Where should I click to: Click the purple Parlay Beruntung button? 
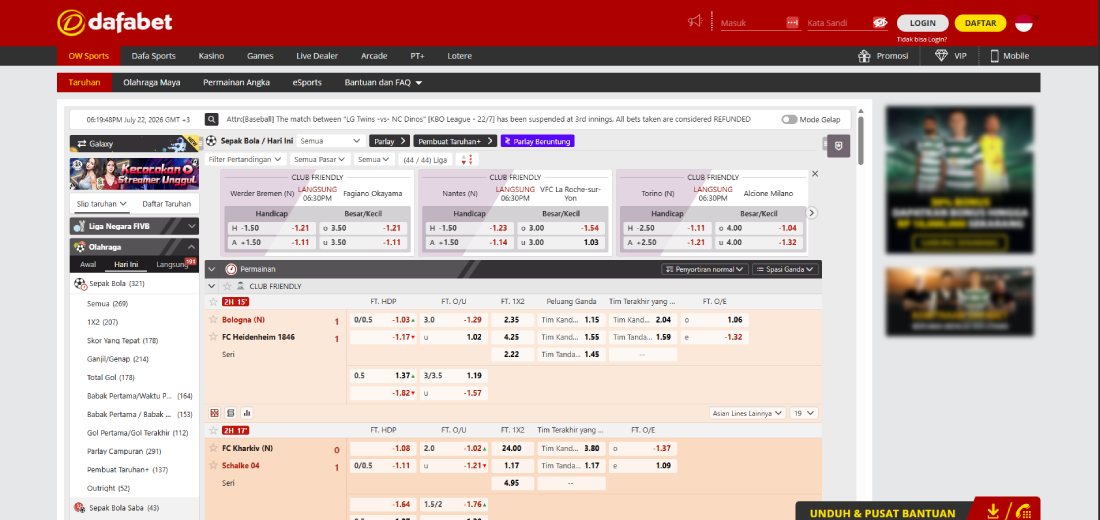(537, 141)
